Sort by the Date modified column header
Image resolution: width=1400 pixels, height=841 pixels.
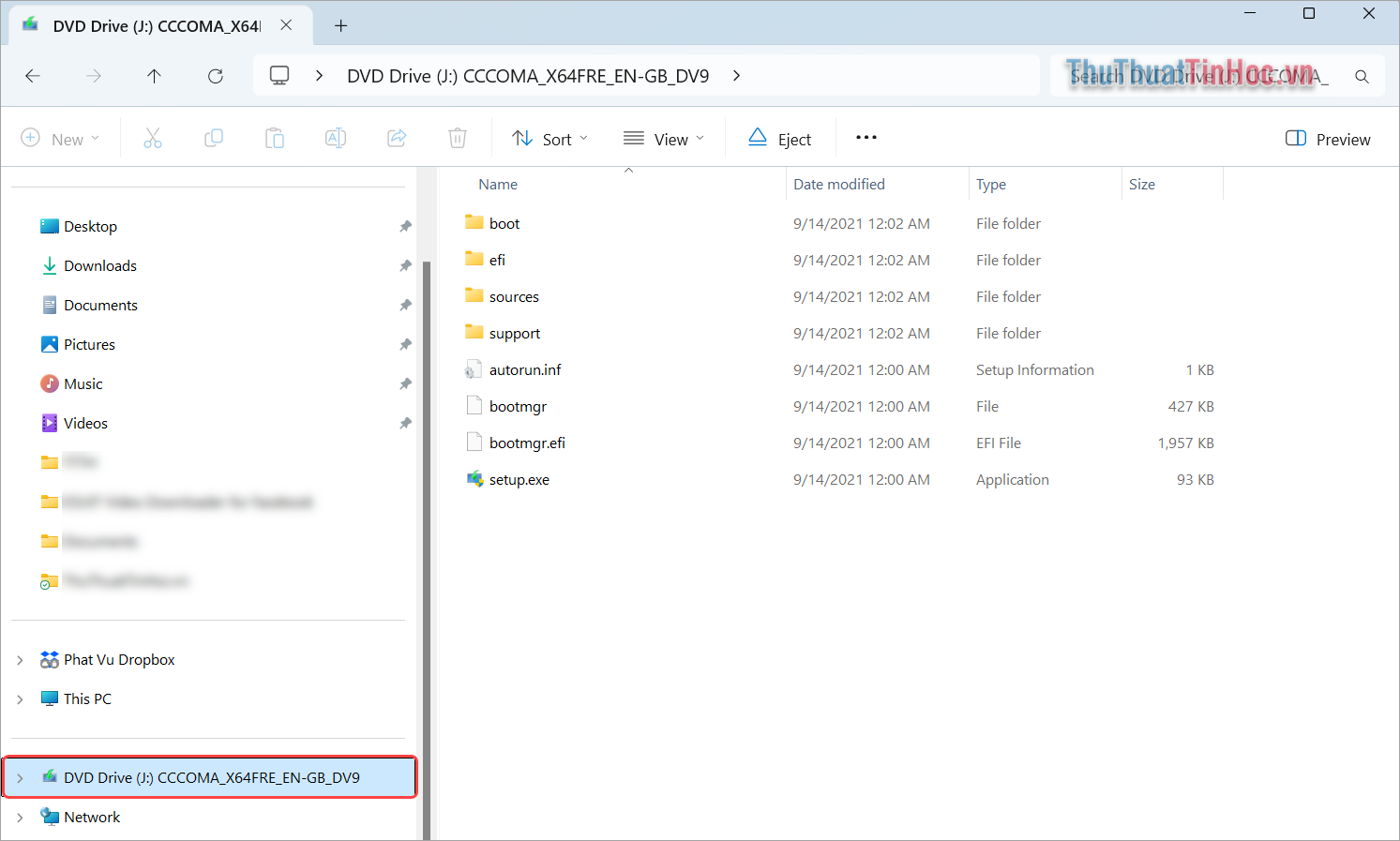point(839,185)
